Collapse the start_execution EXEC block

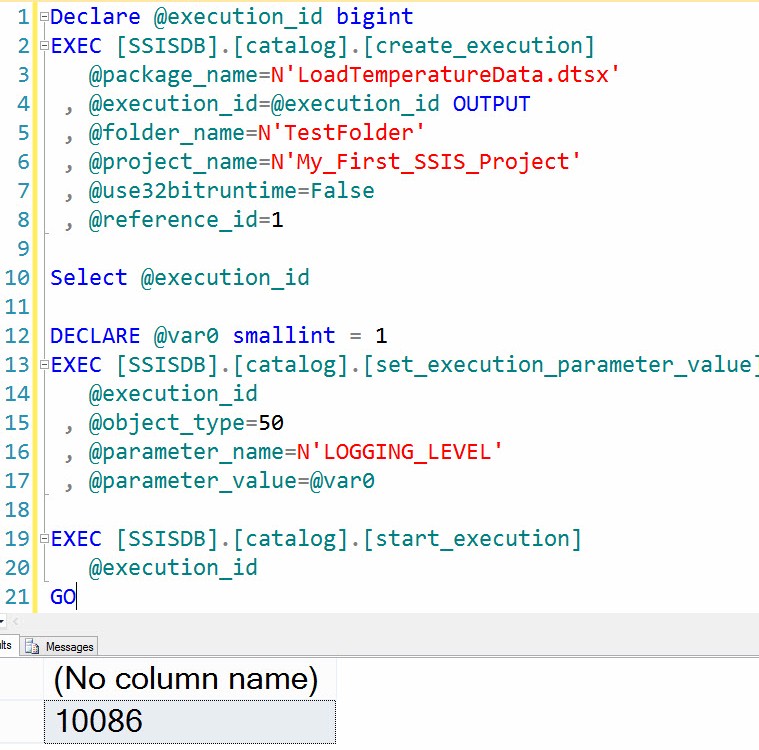42,539
